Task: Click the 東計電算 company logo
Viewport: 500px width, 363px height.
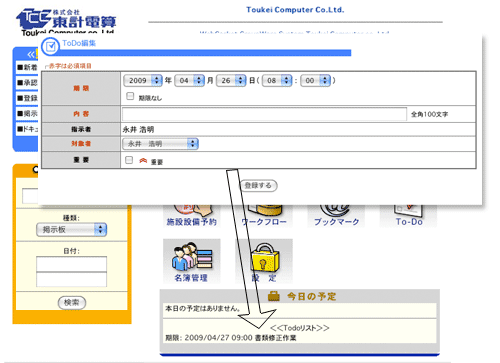Action: coord(65,21)
